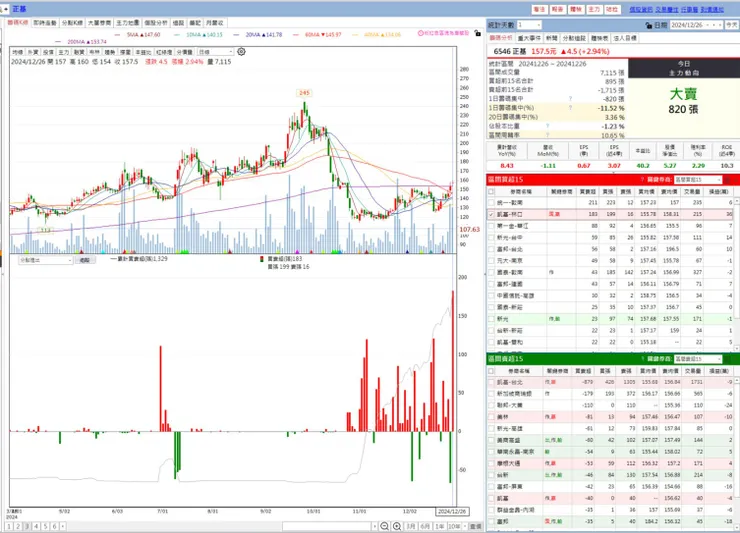Open the chart settings gear icon
The image size is (740, 533).
tap(241, 51)
